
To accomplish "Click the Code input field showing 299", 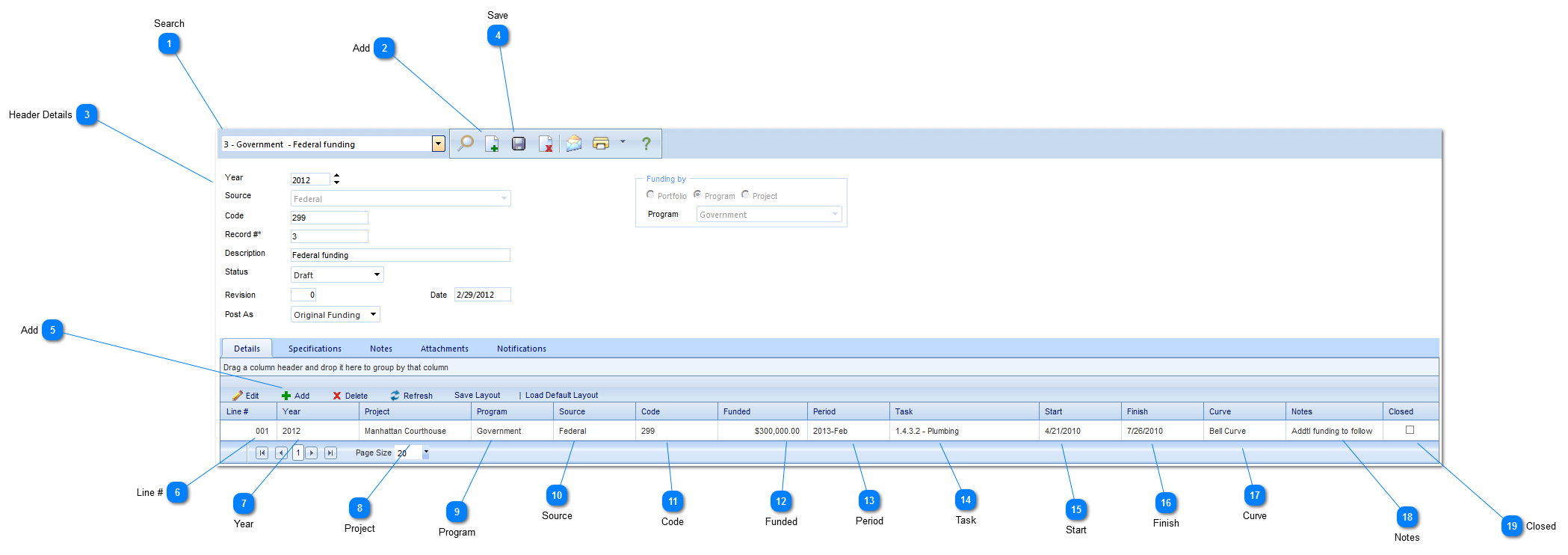I will tap(330, 218).
